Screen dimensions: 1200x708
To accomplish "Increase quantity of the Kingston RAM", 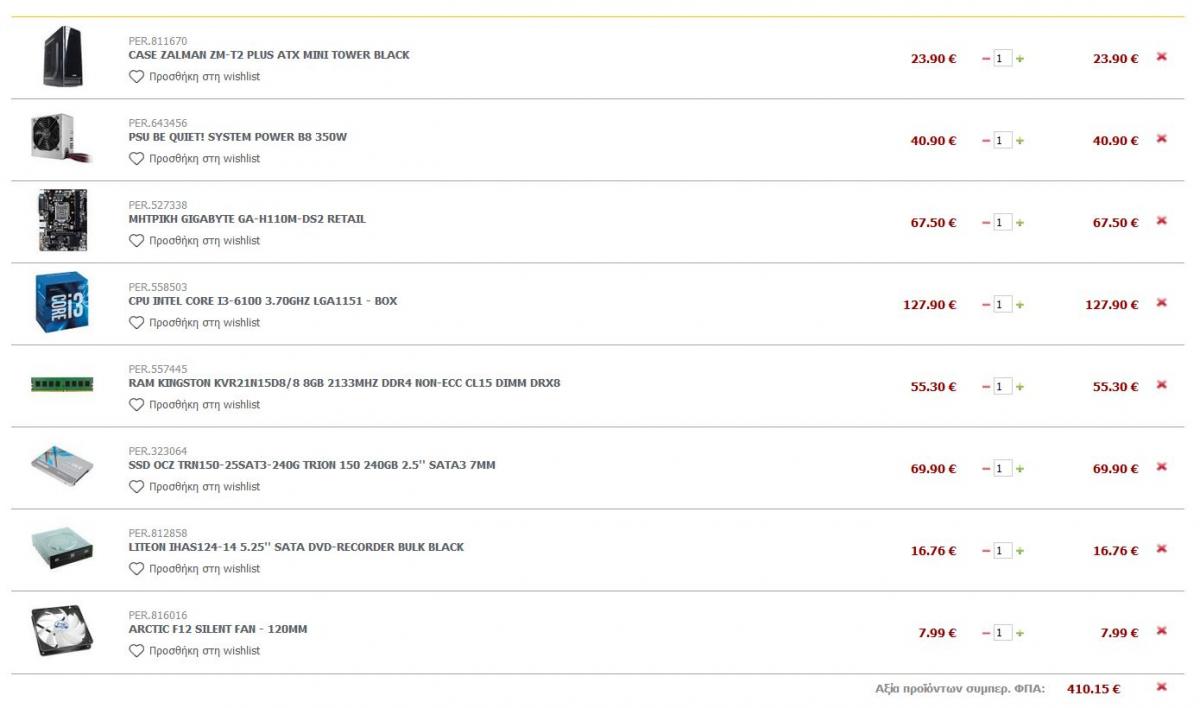I will point(1020,387).
